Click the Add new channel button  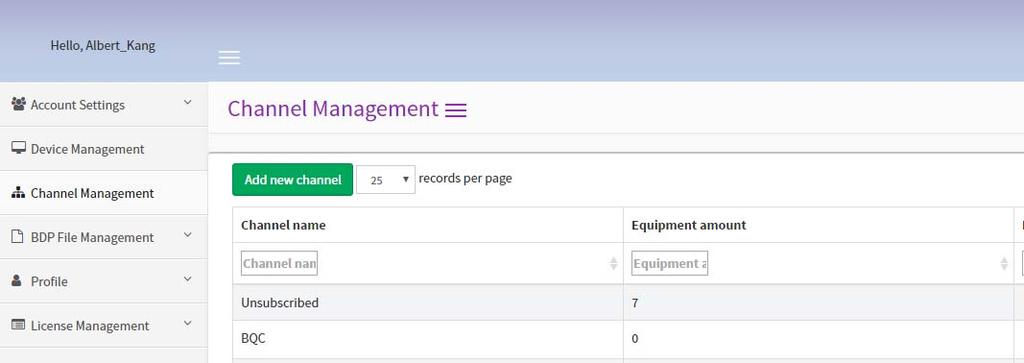(x=293, y=180)
